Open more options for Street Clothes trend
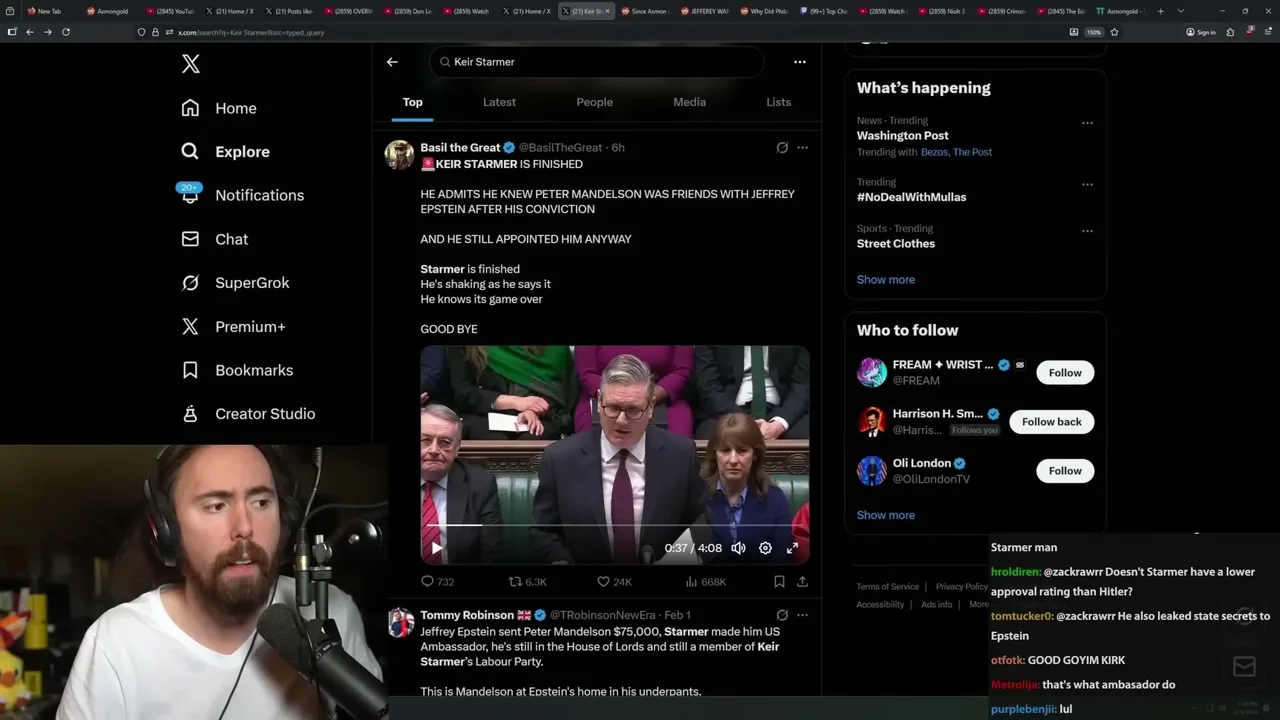 coord(1087,231)
